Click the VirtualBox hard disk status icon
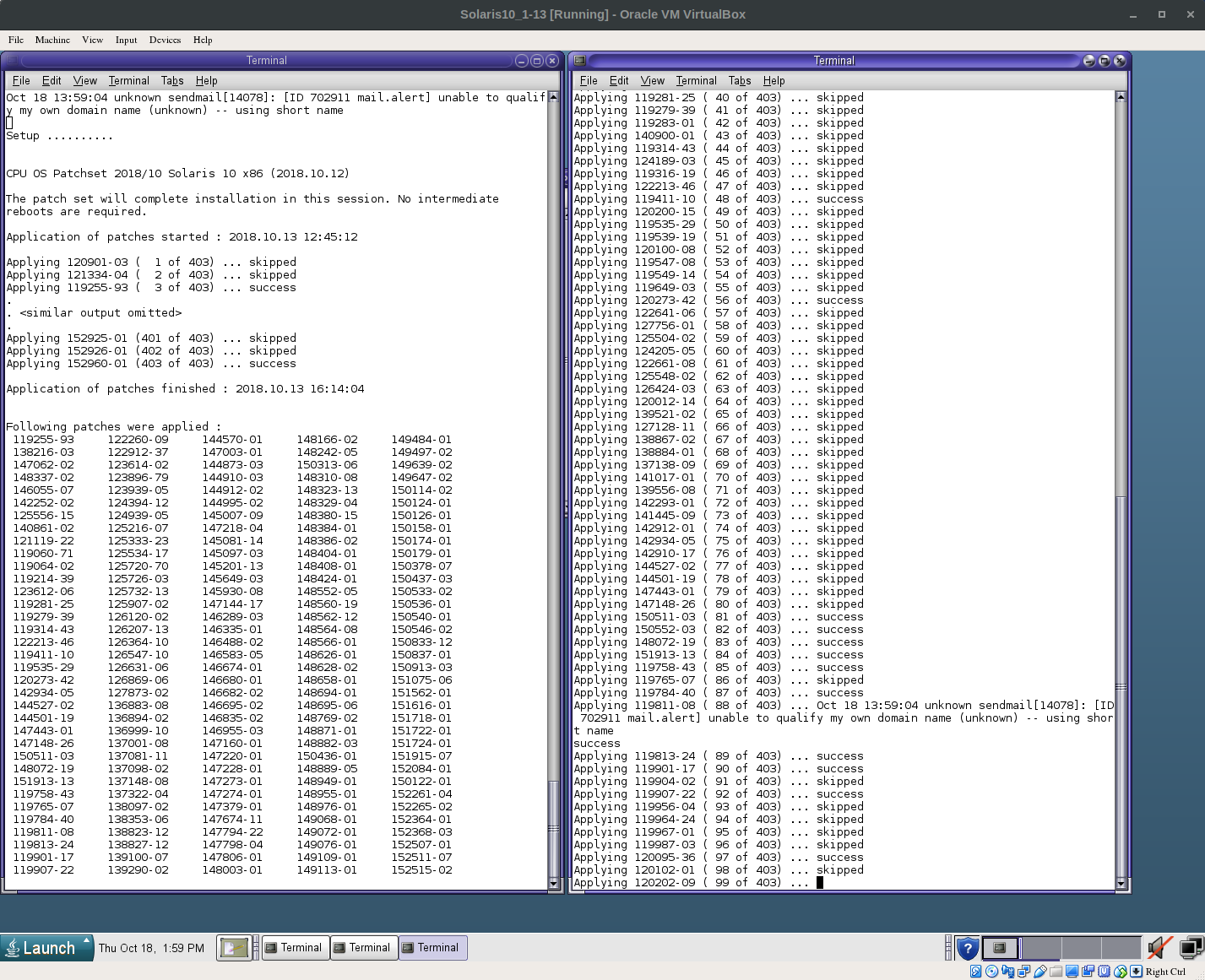 pyautogui.click(x=976, y=972)
